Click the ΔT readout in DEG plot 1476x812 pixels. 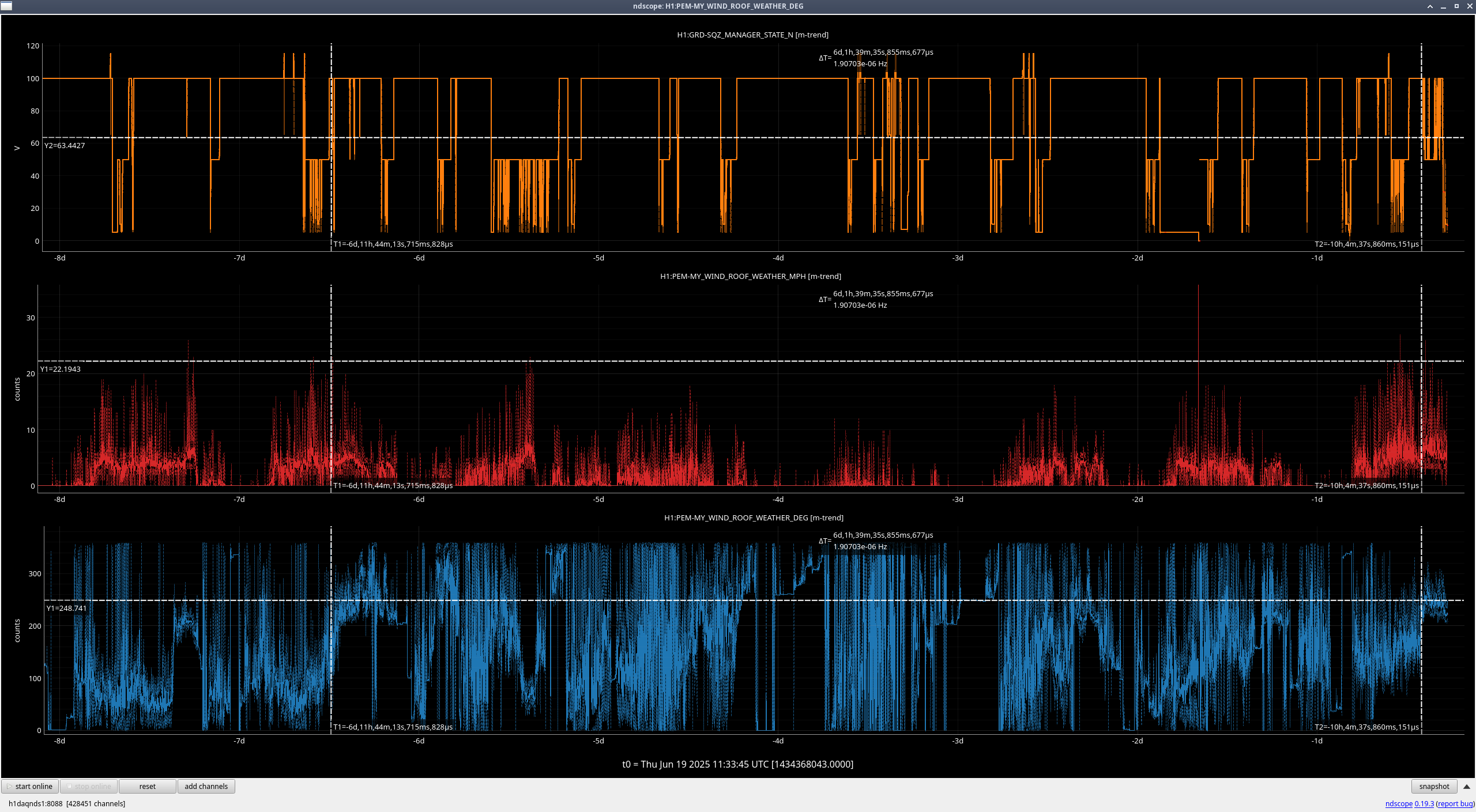point(876,541)
